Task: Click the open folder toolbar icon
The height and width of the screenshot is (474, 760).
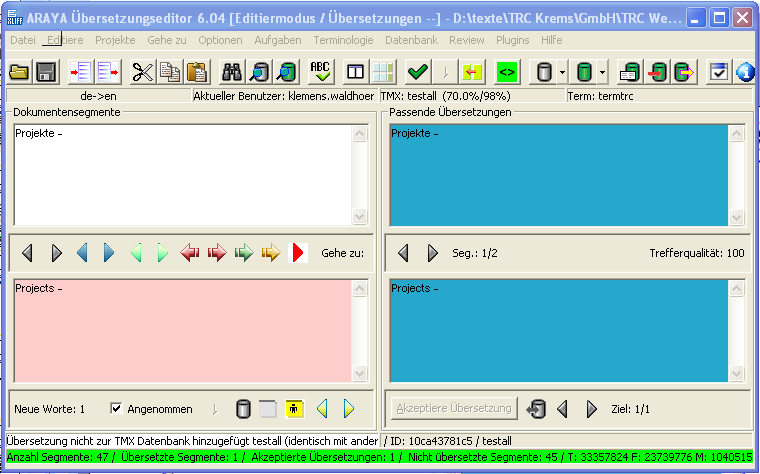Action: pos(19,71)
